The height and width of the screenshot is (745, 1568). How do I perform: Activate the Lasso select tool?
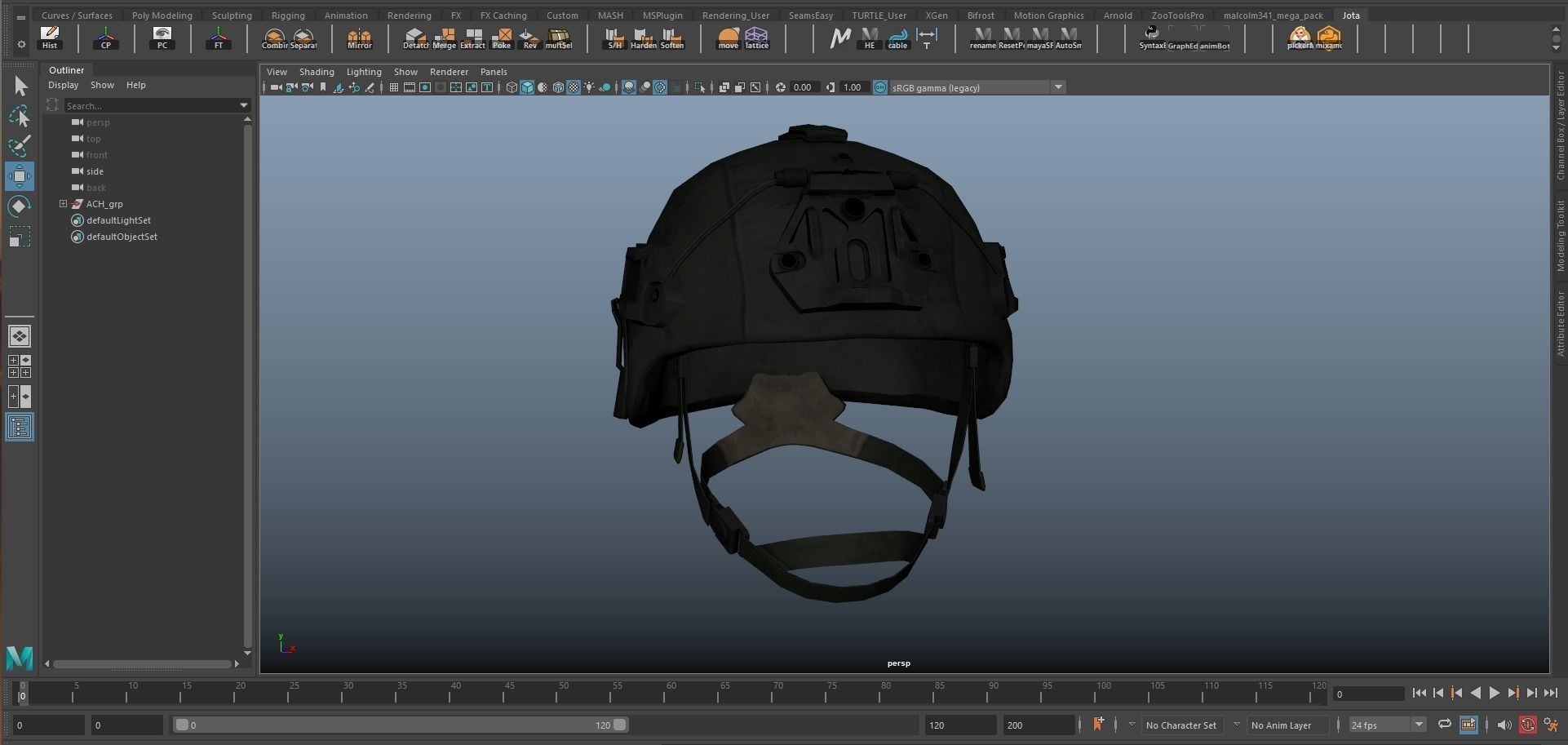pos(20,117)
